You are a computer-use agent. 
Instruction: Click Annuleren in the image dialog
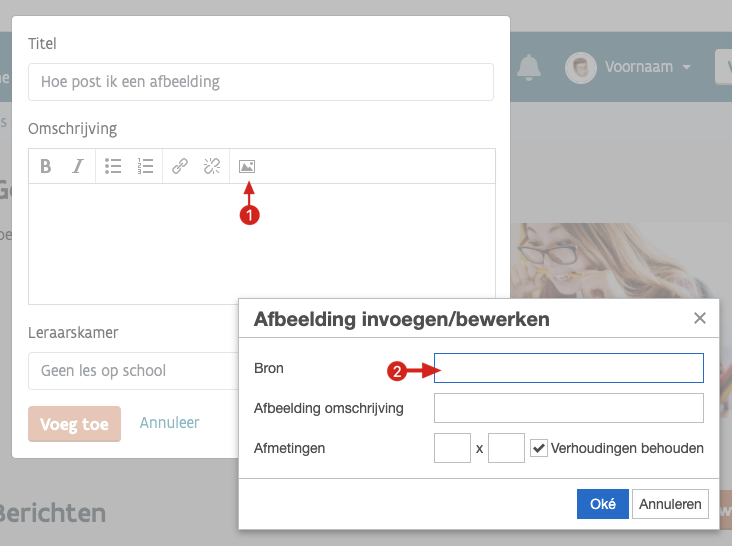coord(670,504)
